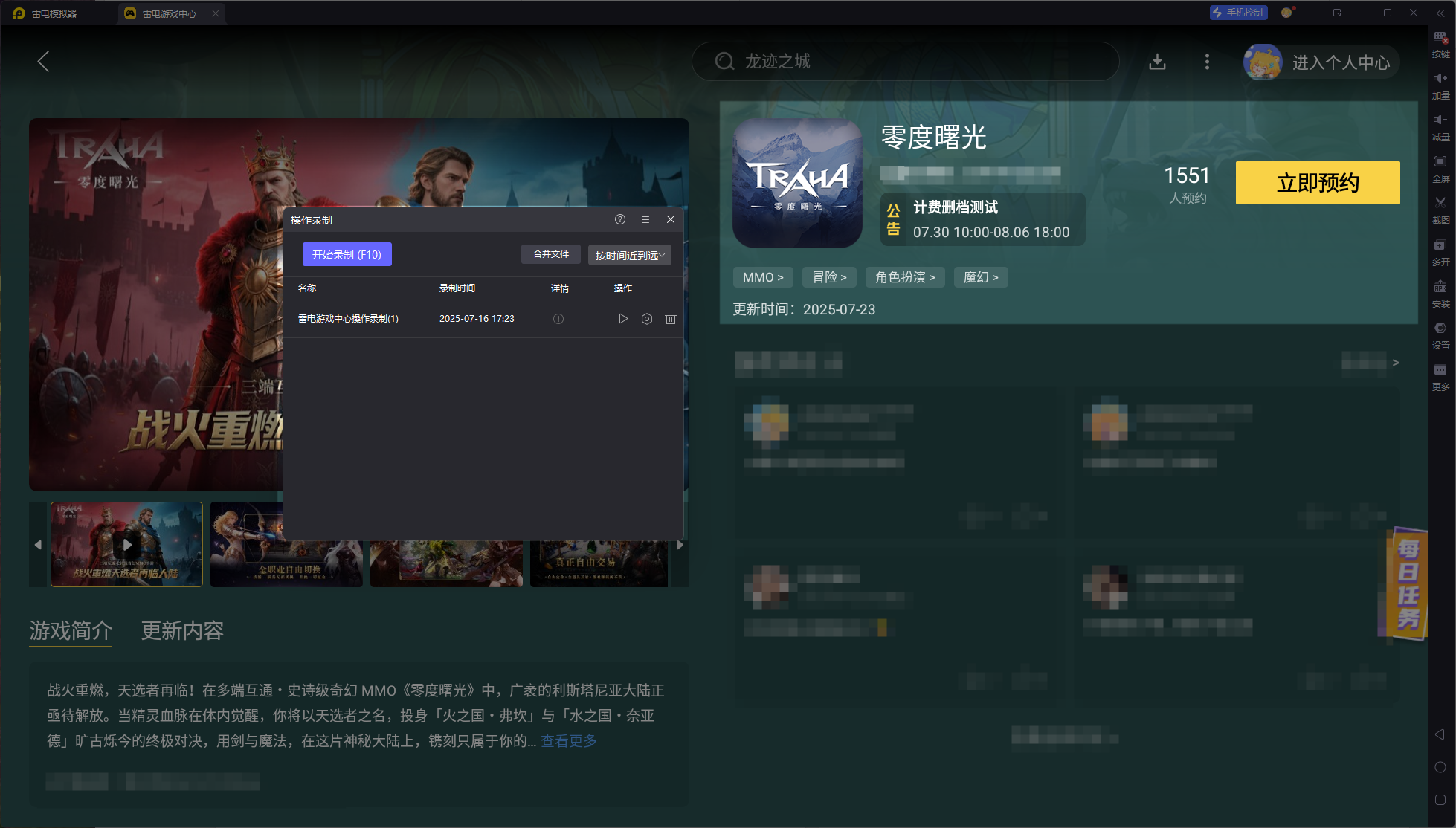Click the 零度曙光 game icon
1456x828 pixels.
[x=797, y=183]
